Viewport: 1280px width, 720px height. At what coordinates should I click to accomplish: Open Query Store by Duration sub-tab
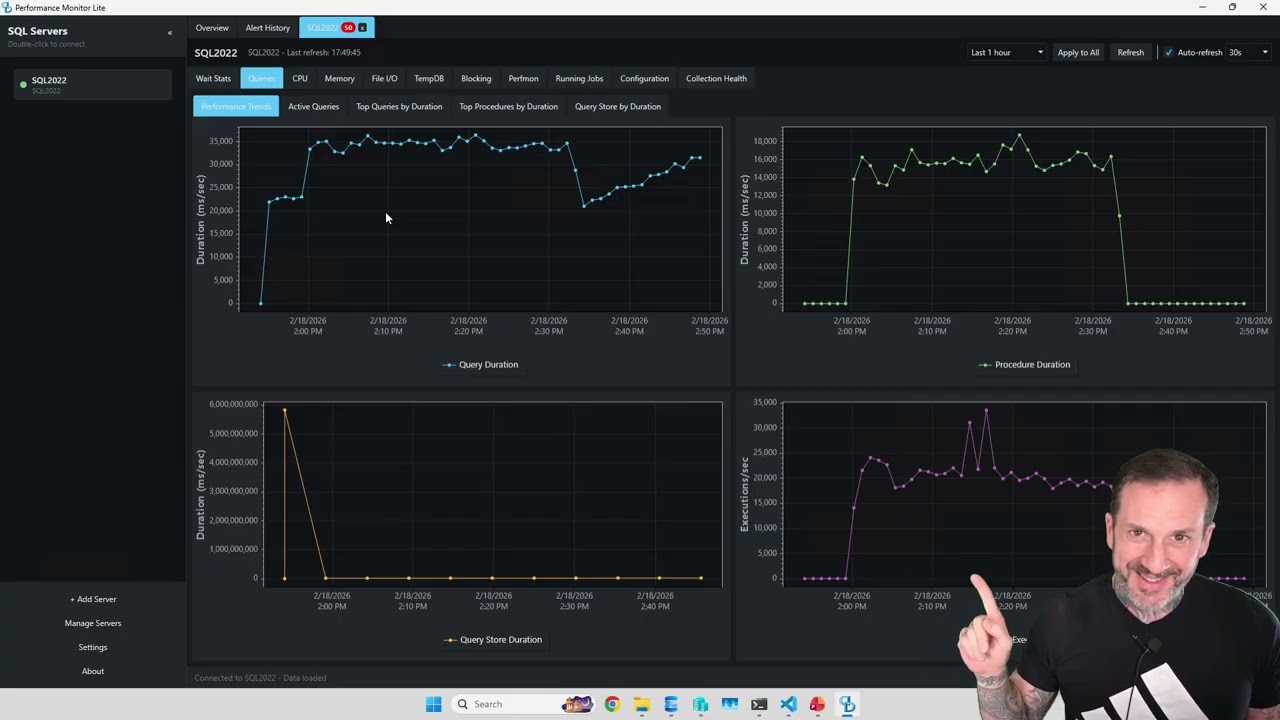click(618, 106)
